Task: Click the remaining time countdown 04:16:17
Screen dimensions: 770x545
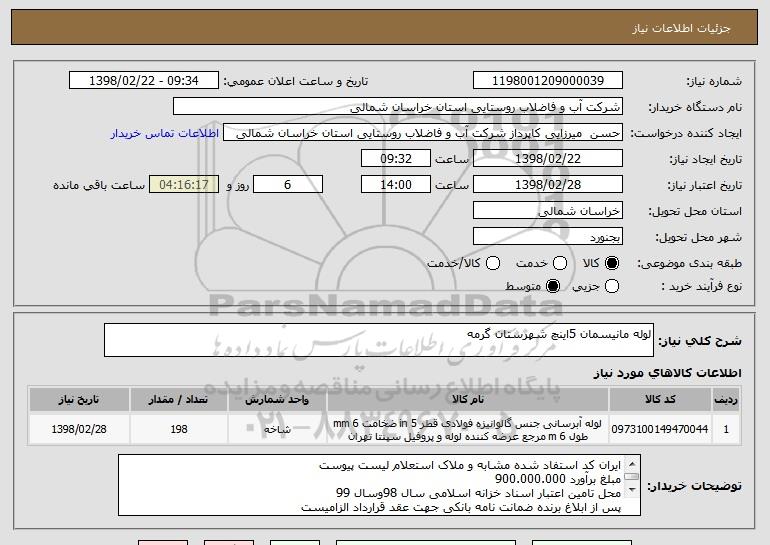Action: point(184,185)
